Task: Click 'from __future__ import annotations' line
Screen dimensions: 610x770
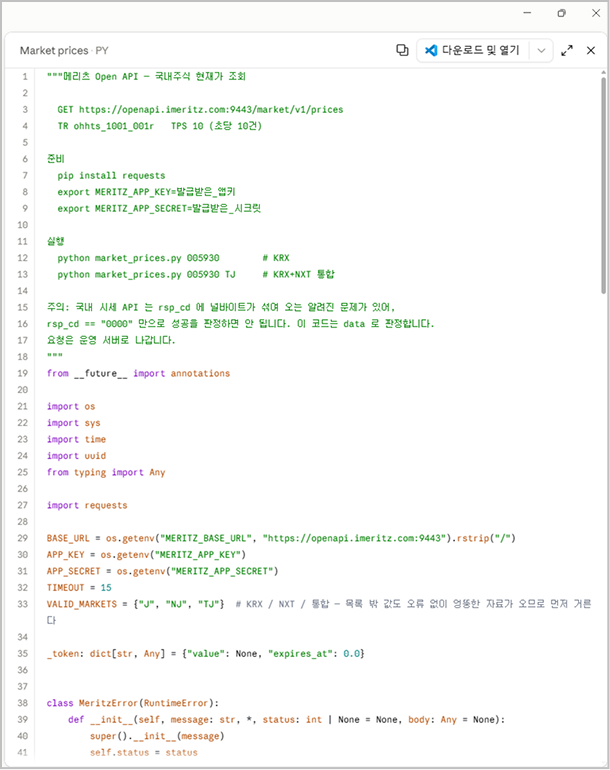Action: [x=139, y=373]
